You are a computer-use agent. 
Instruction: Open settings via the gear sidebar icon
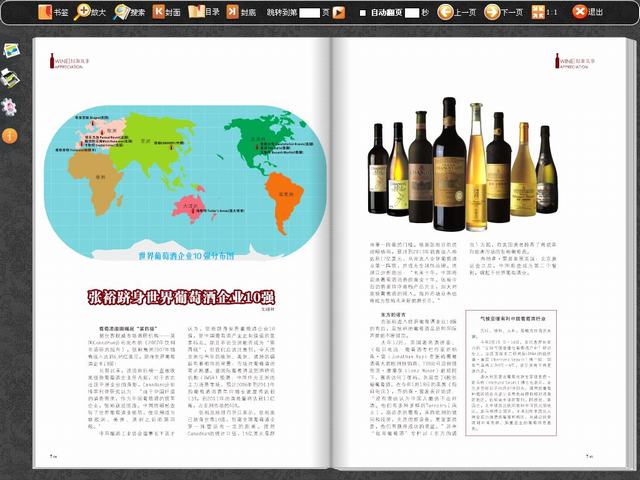tap(9, 107)
